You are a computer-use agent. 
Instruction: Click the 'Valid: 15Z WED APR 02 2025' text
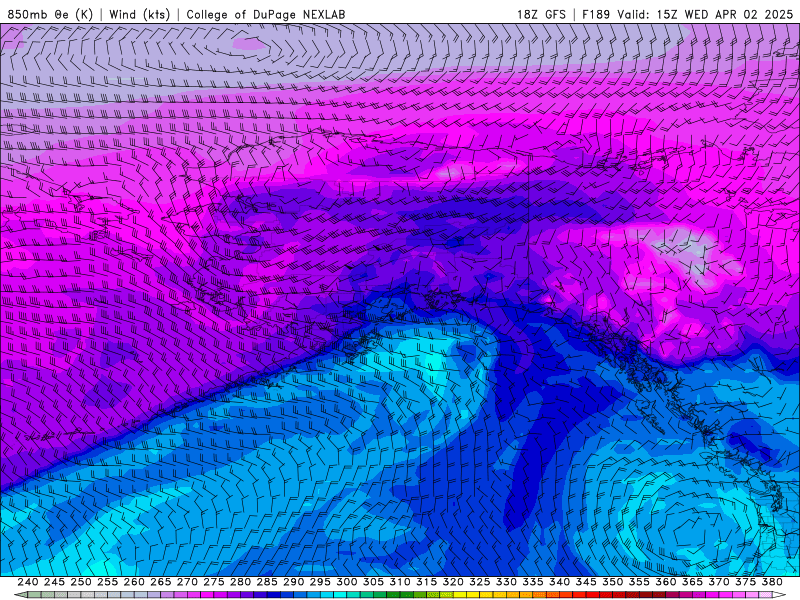click(705, 14)
